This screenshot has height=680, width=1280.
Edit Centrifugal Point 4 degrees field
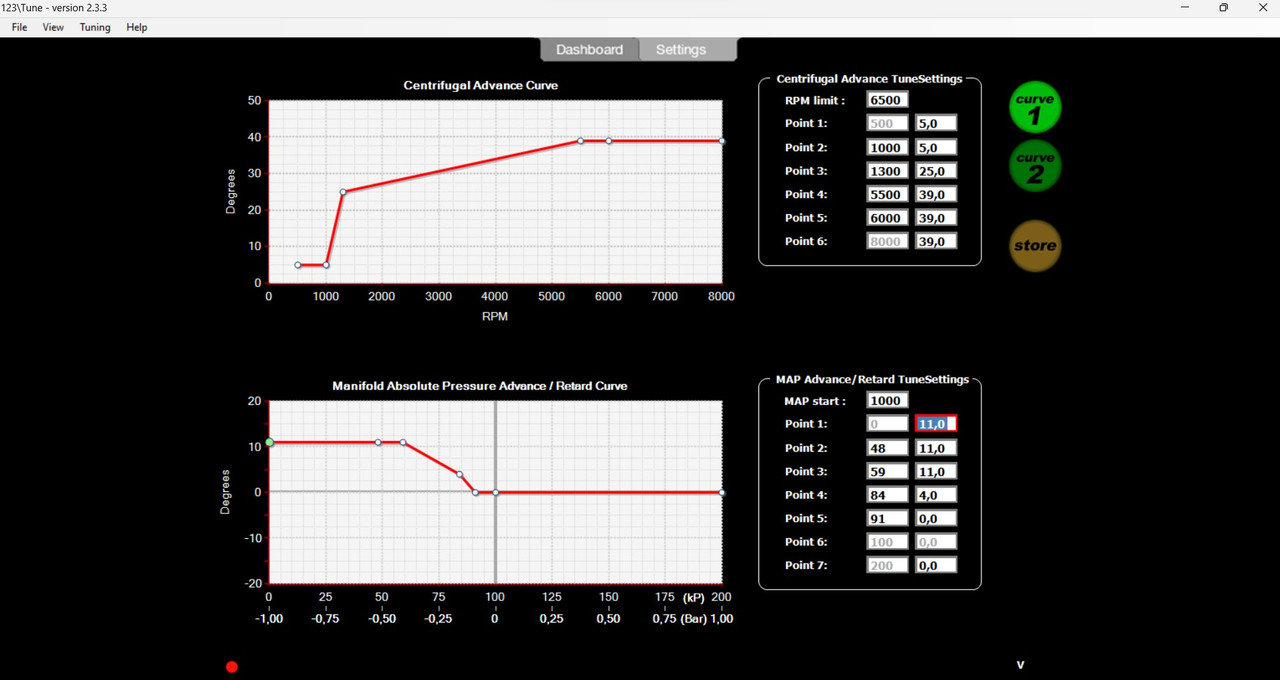pos(936,194)
